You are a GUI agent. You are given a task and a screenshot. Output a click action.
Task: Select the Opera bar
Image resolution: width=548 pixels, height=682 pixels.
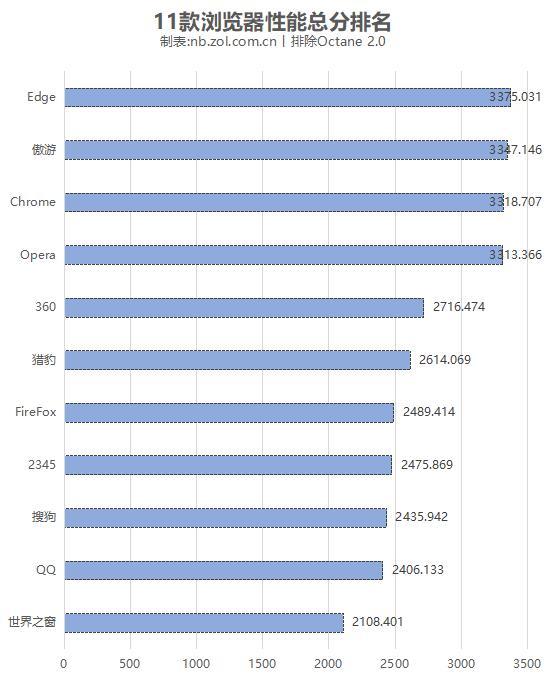[284, 255]
